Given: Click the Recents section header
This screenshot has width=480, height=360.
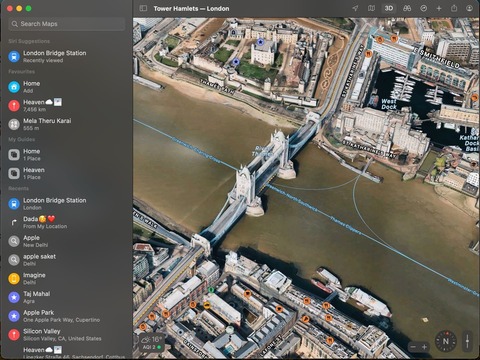Looking at the screenshot, I should 18,188.
